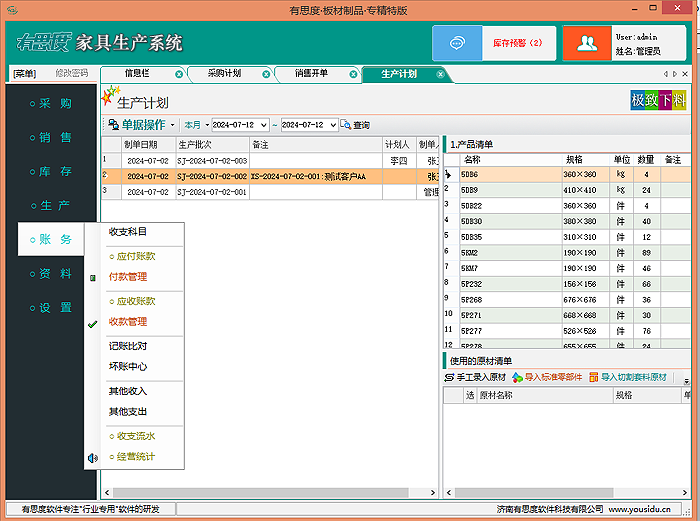Select 其他支出 menu entry
Image resolution: width=700 pixels, height=521 pixels.
(128, 412)
